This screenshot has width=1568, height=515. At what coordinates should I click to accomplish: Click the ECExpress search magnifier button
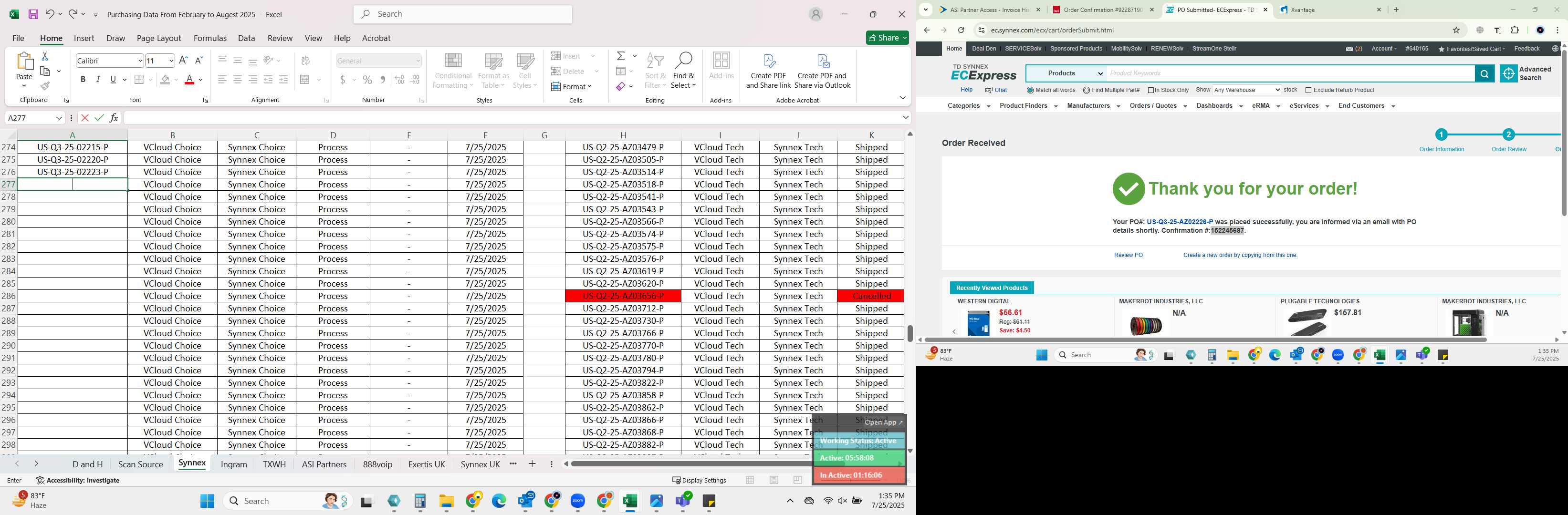click(1484, 73)
